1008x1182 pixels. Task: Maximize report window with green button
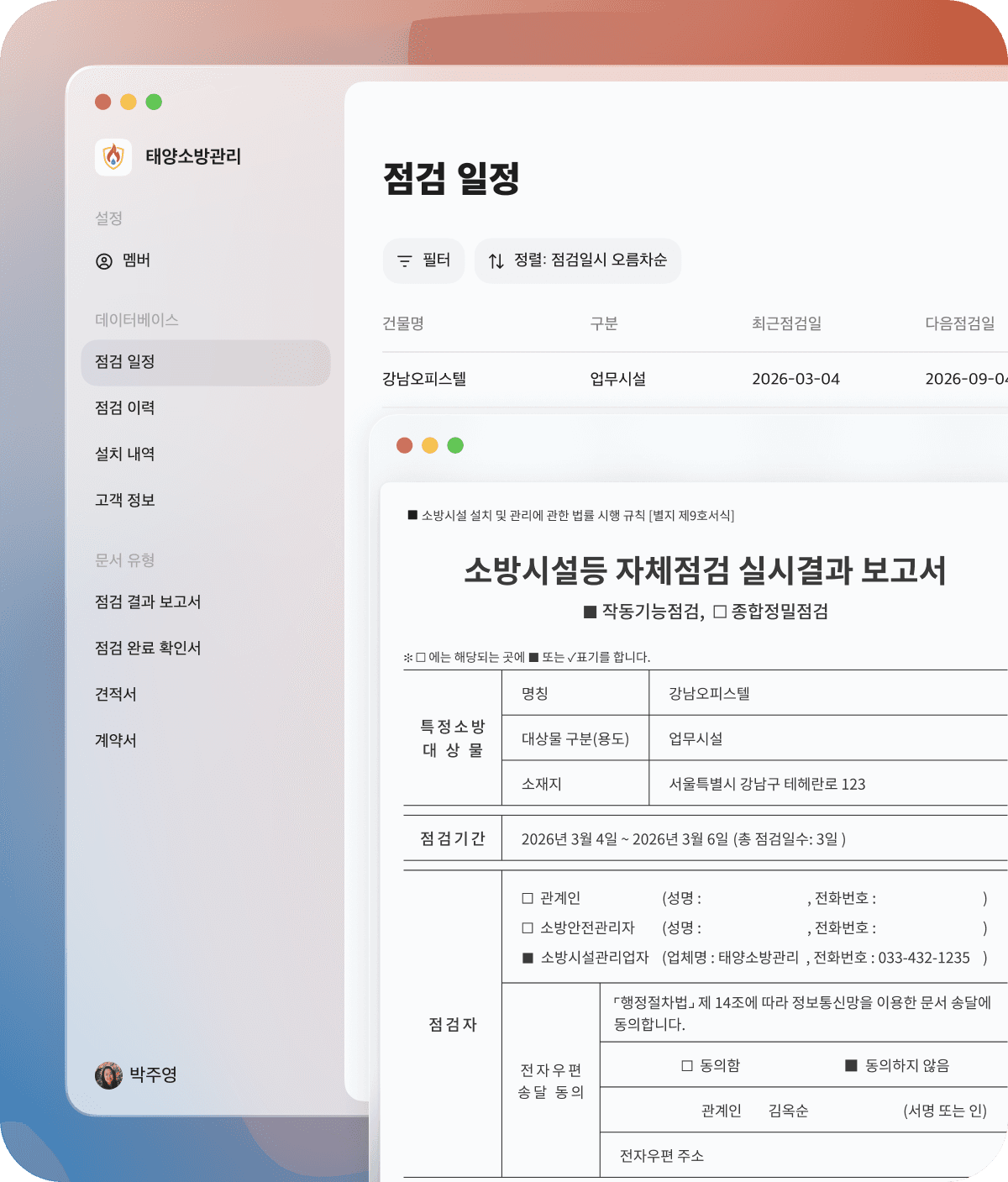pos(455,445)
